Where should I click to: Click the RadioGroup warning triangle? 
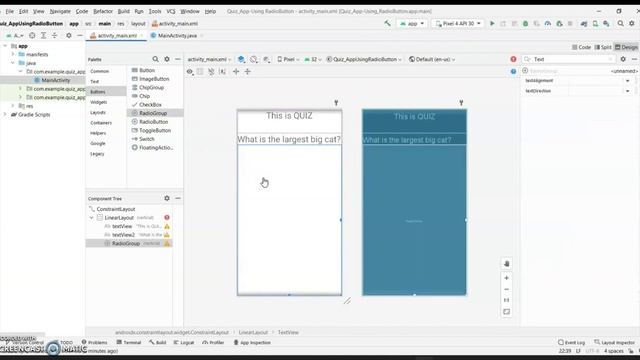[167, 243]
